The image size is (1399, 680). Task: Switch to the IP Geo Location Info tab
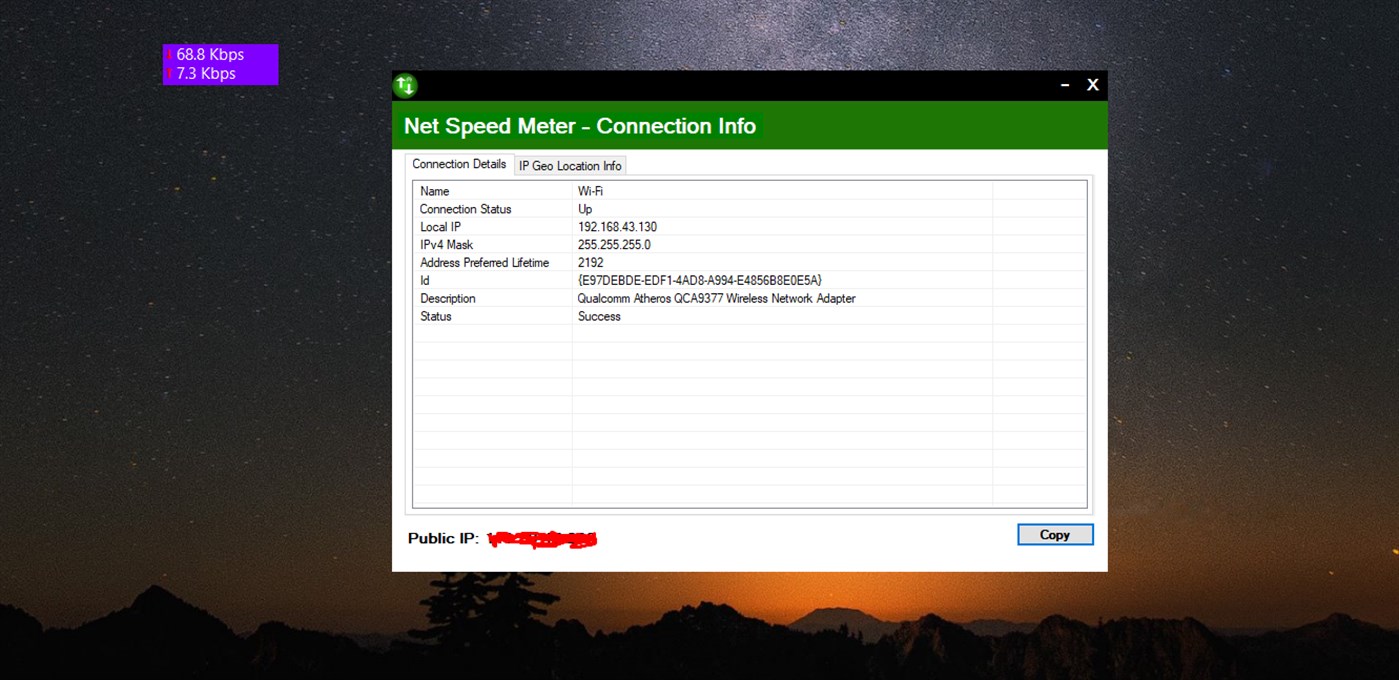coord(569,165)
